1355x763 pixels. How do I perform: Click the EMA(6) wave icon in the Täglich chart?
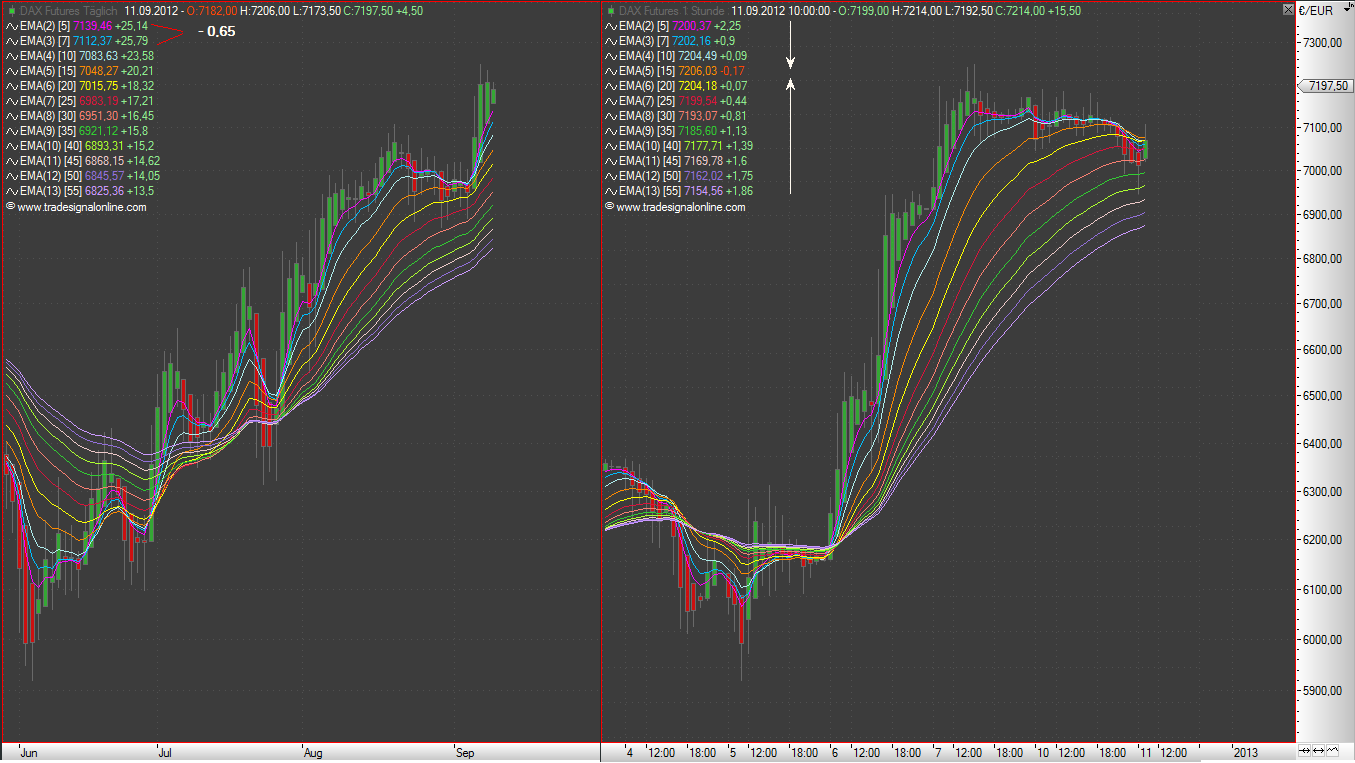coord(11,86)
